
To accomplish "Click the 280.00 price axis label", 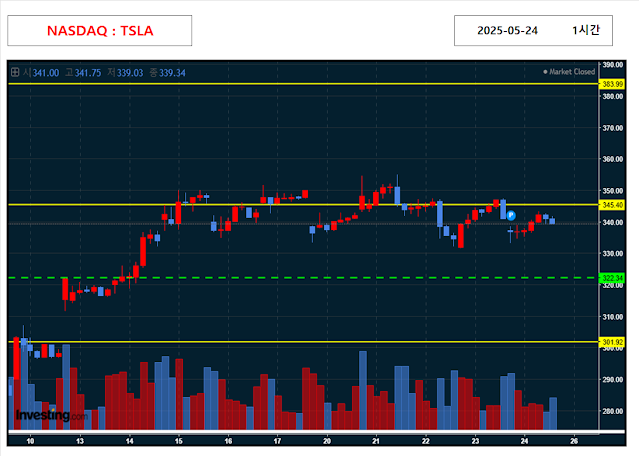I will (x=613, y=411).
